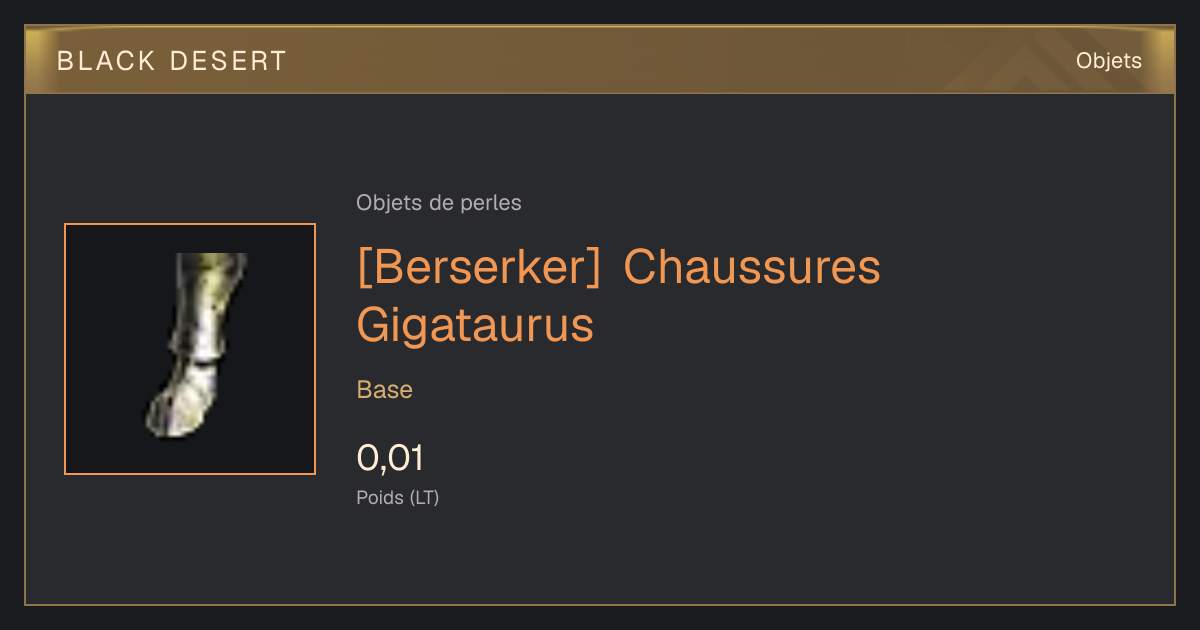Click the Poids (LT) weight label
The image size is (1200, 630).
pos(398,497)
